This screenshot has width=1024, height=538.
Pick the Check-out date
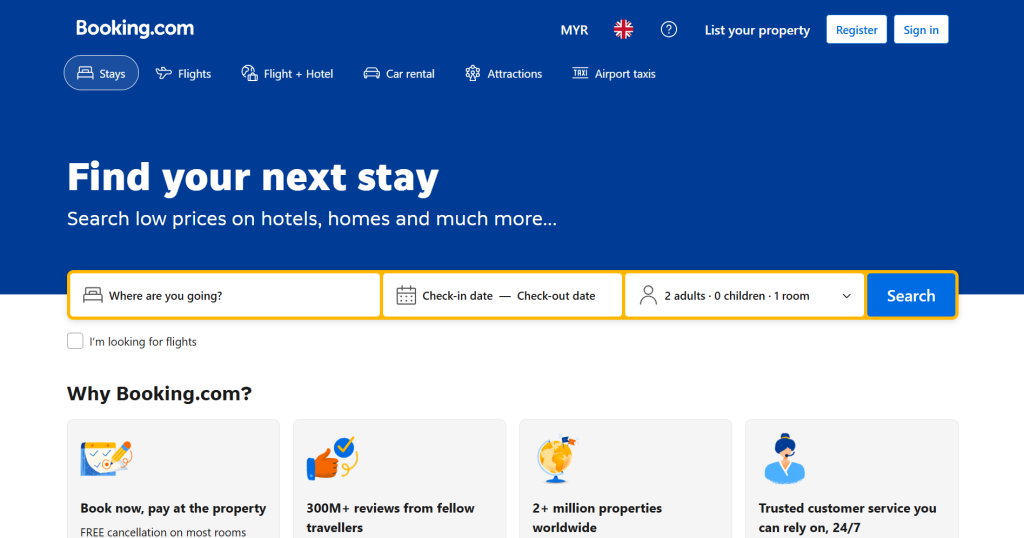(x=556, y=296)
